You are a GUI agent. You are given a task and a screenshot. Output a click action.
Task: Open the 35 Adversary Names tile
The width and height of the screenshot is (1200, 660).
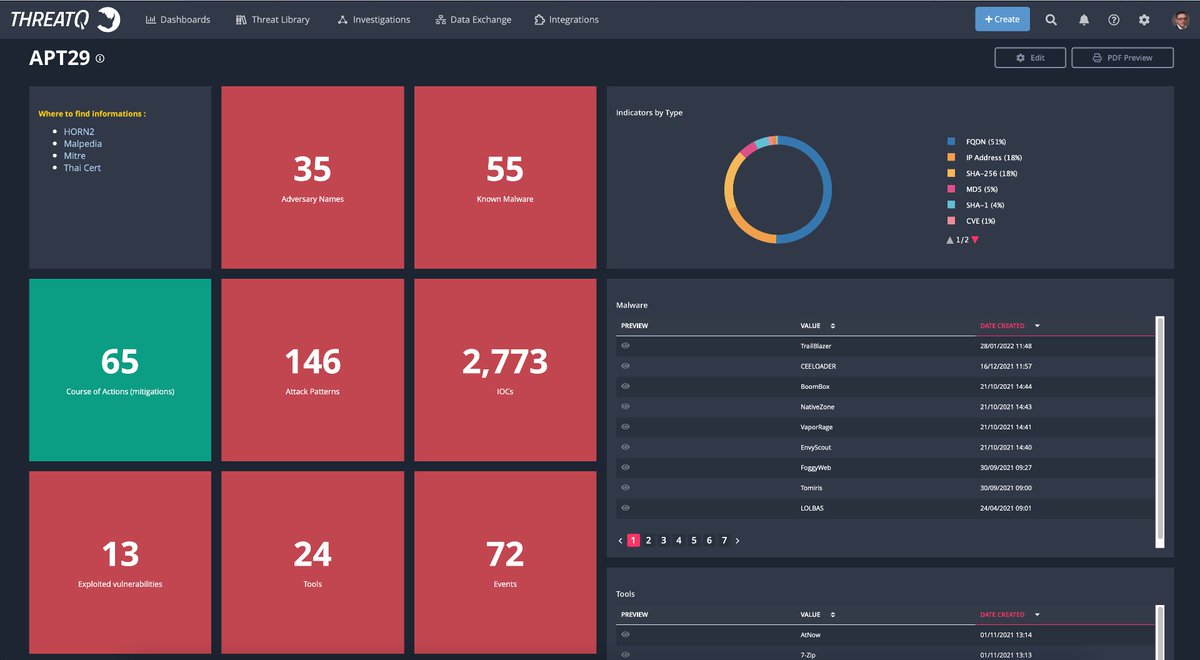tap(313, 177)
